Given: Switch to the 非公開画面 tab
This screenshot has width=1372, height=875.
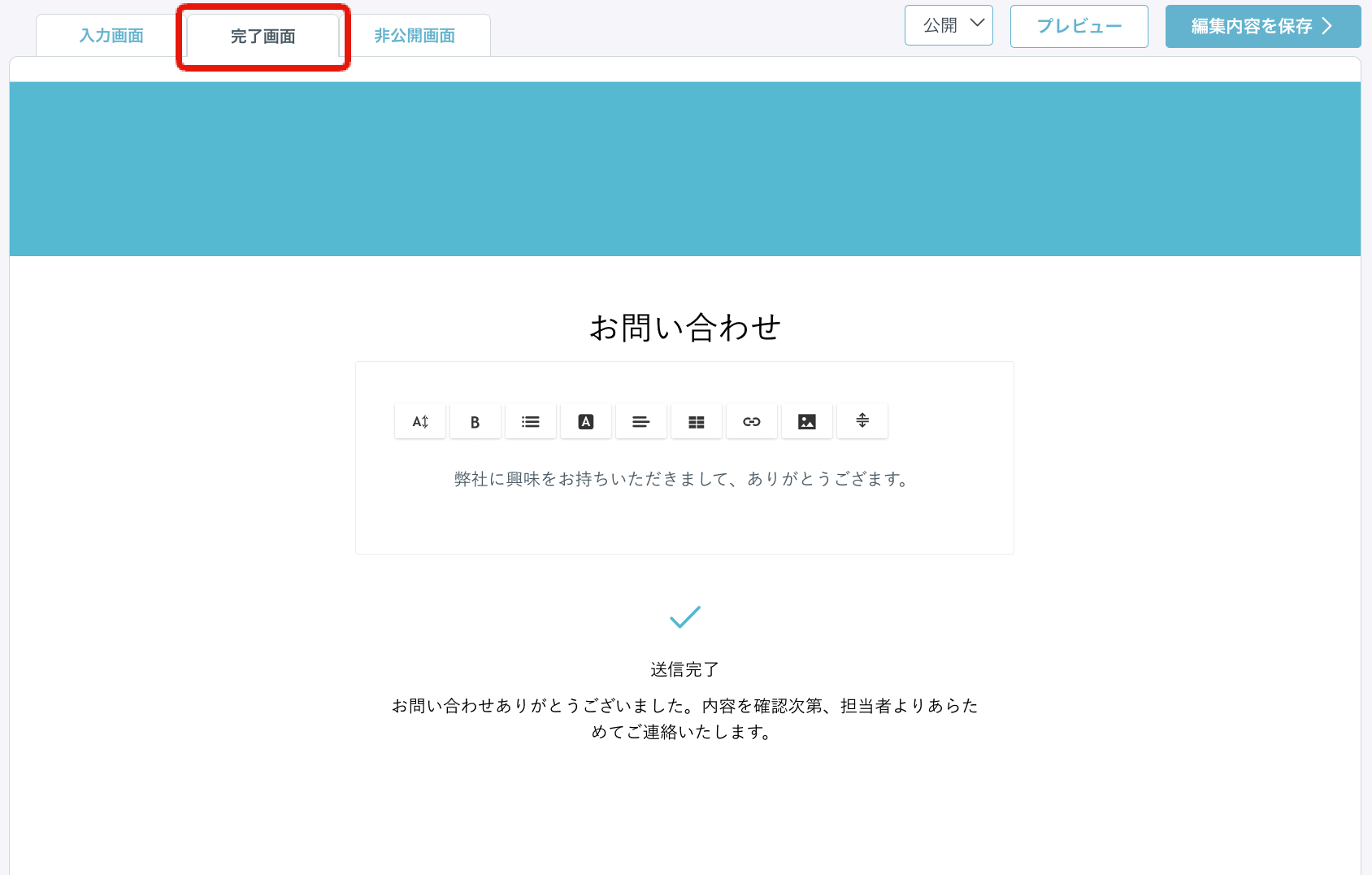Looking at the screenshot, I should [x=414, y=35].
